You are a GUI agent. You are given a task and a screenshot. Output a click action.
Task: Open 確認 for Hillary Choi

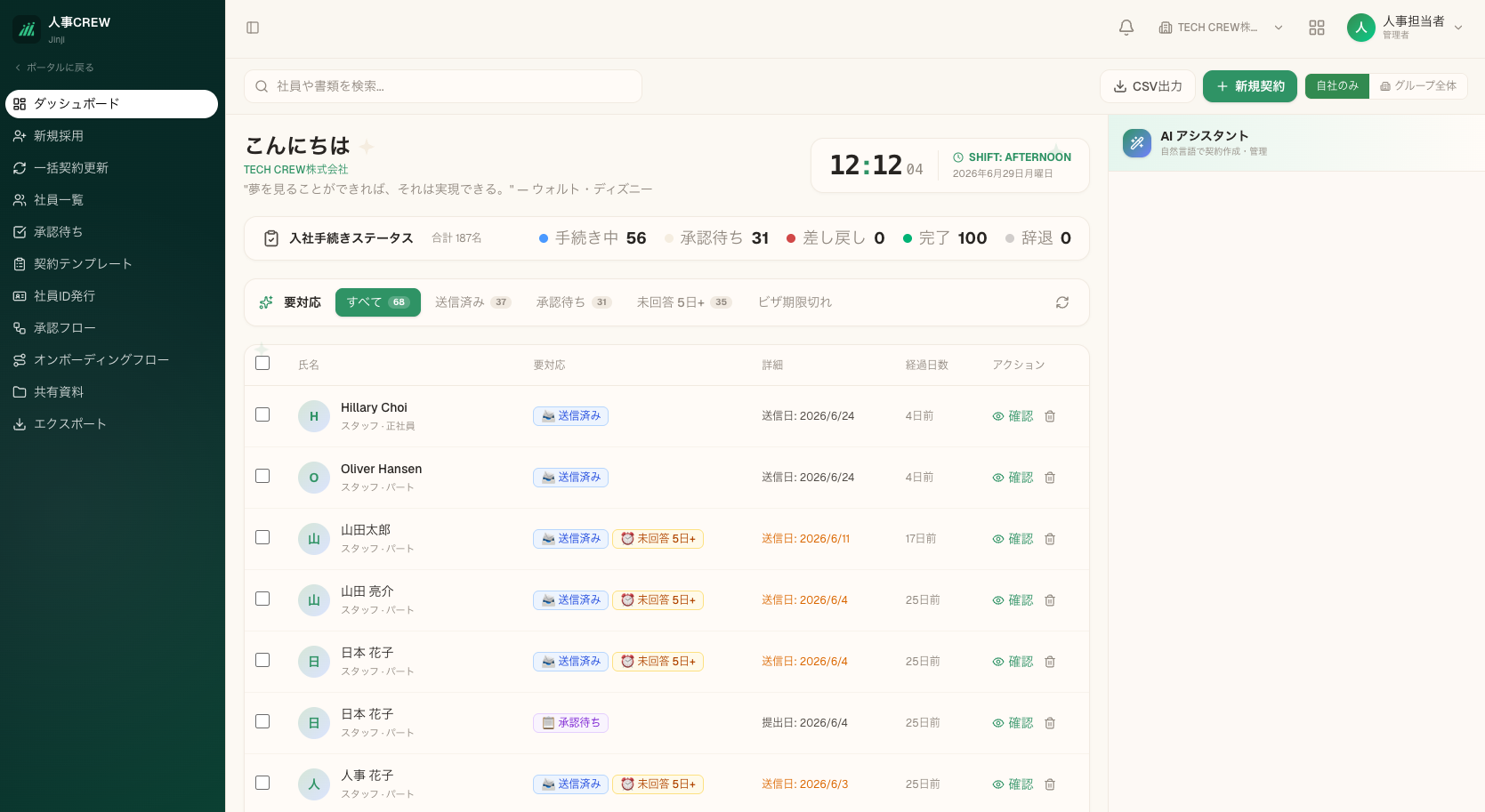(1013, 416)
